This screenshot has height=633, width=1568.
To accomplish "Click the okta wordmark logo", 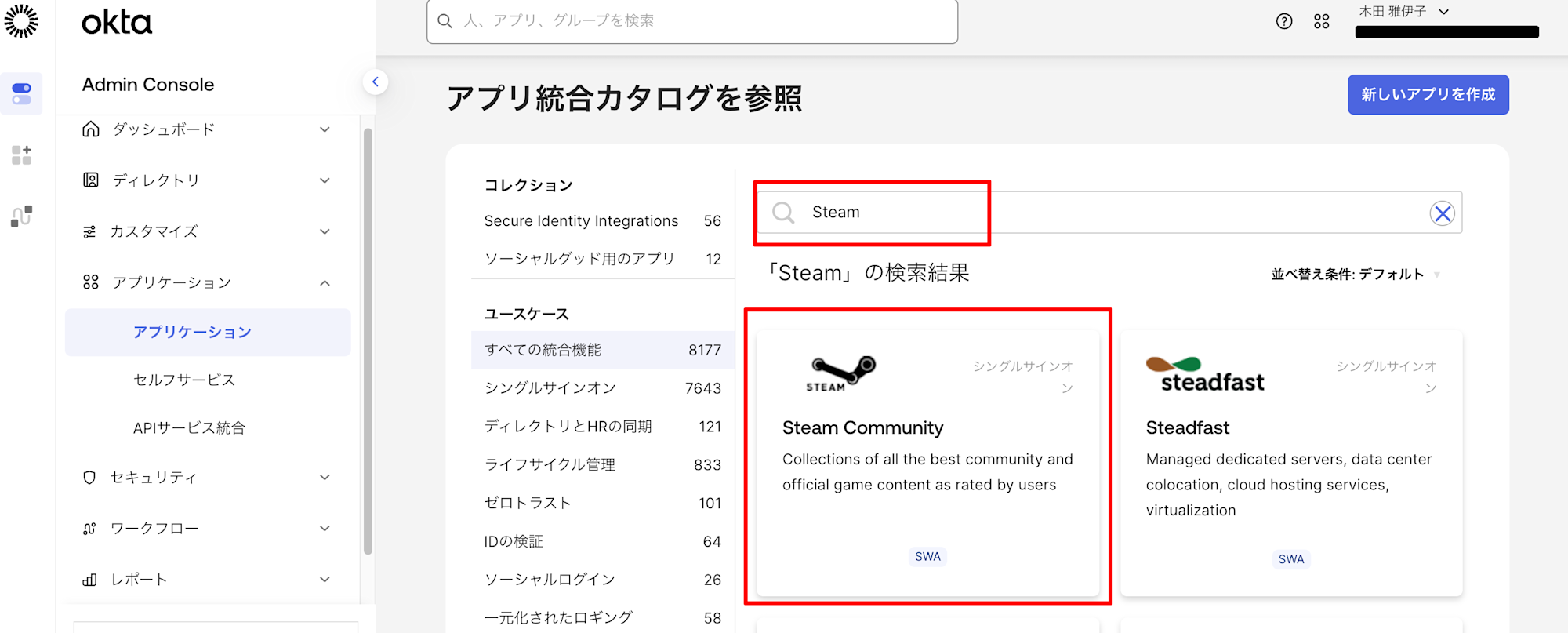I will 117,22.
